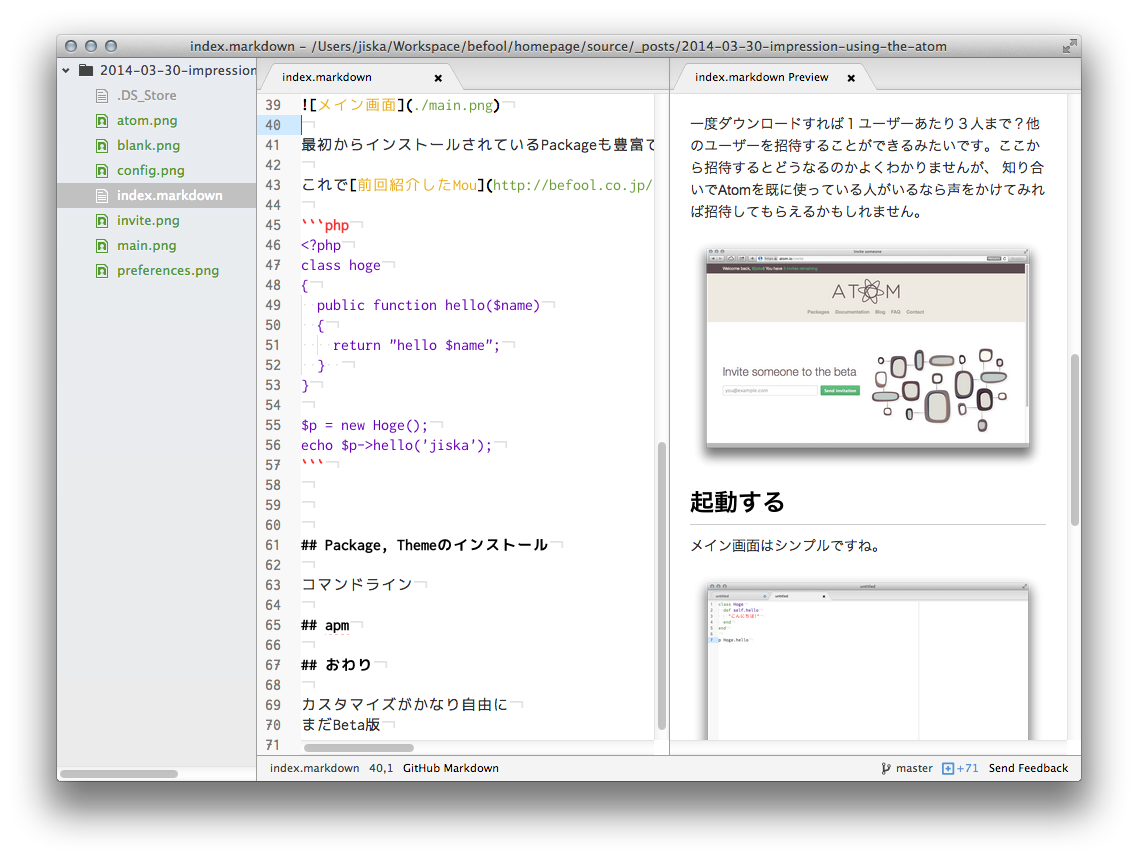Place cursor on 'class hoge' line
Viewport: 1138px width, 860px height.
[340, 265]
